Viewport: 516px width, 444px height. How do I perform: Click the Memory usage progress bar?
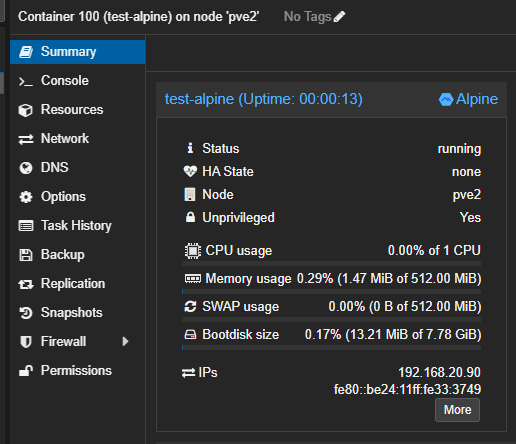point(331,291)
